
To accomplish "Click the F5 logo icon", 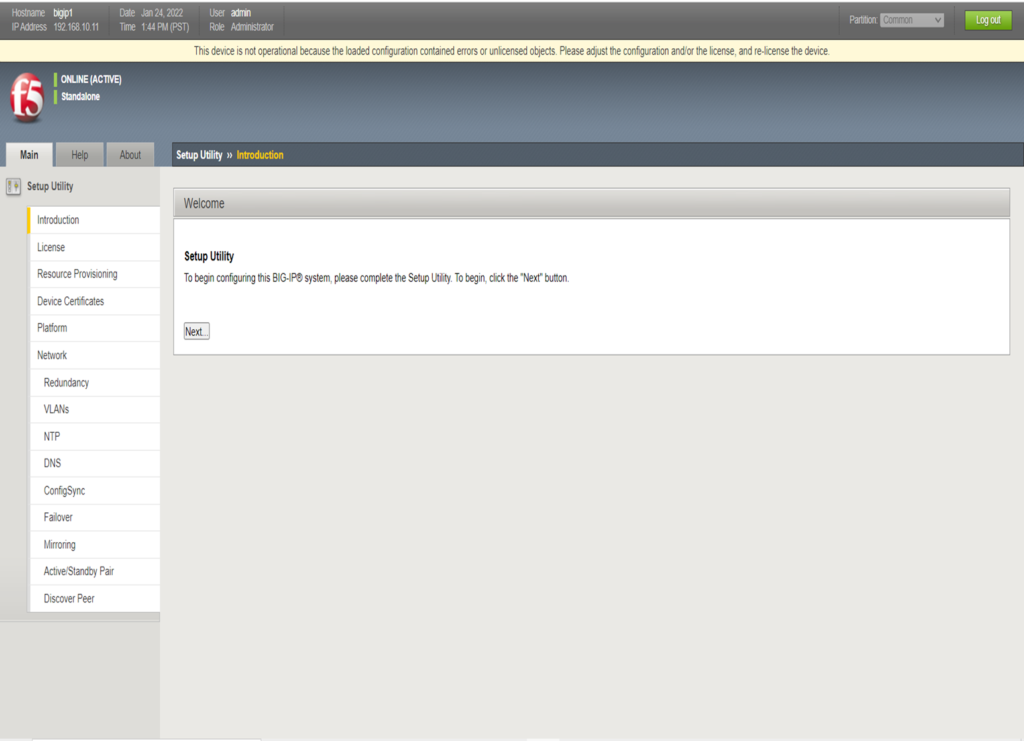I will (x=26, y=97).
